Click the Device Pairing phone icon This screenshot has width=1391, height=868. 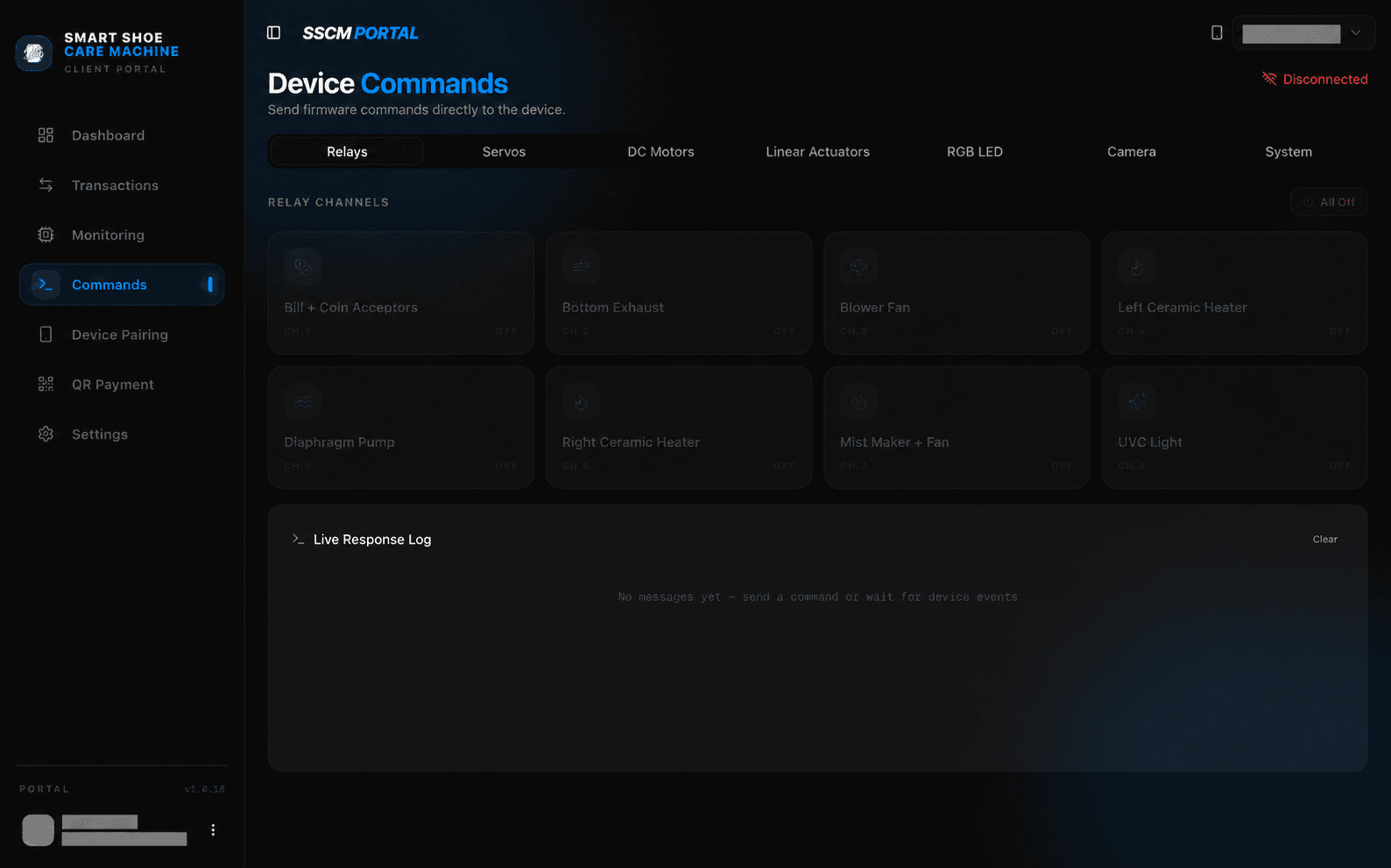point(46,335)
